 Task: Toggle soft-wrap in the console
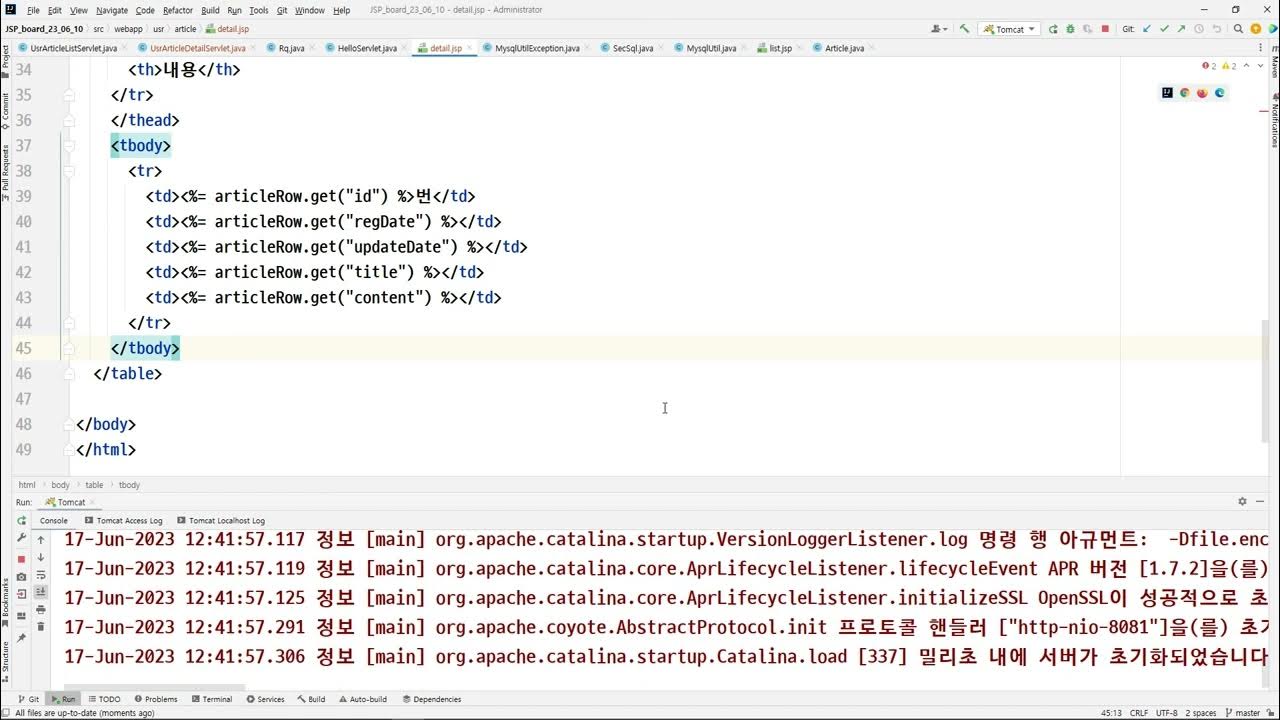(x=41, y=575)
